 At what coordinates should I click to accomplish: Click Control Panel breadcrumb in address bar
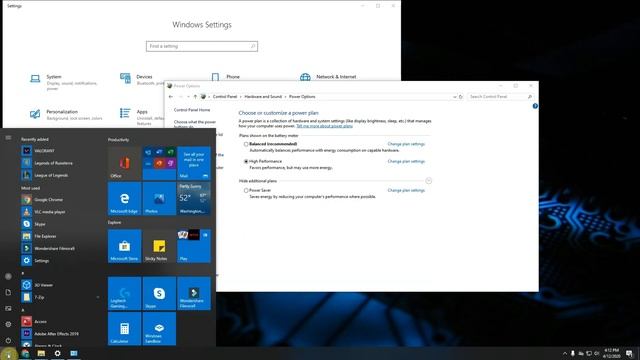(x=225, y=97)
